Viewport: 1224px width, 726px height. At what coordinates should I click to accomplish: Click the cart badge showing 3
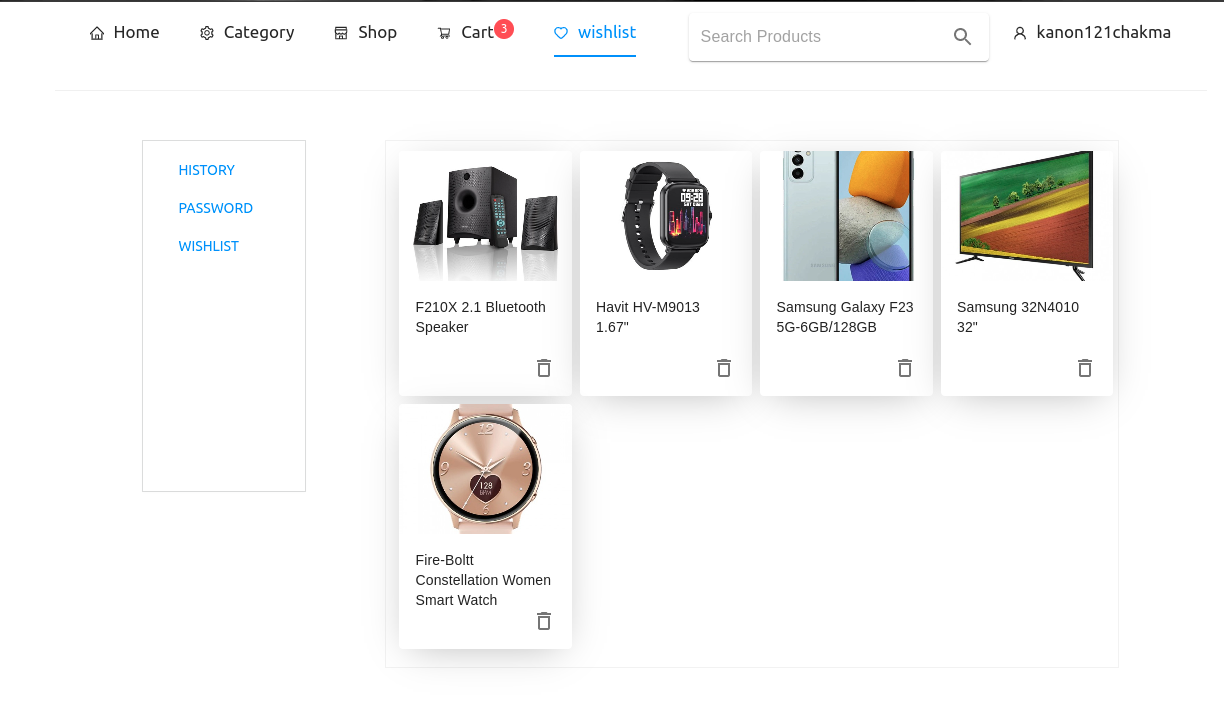click(505, 28)
